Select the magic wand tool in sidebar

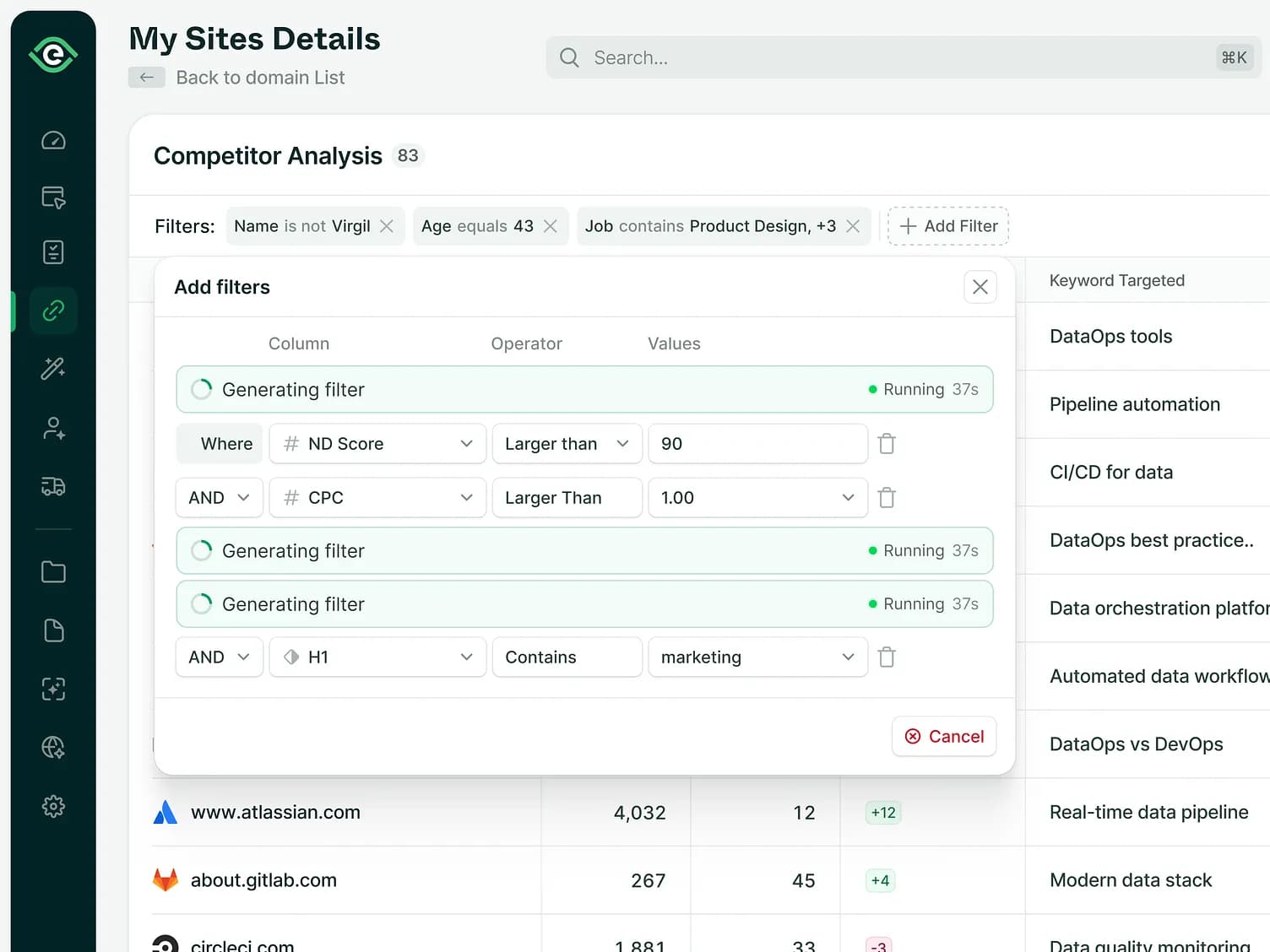[52, 368]
